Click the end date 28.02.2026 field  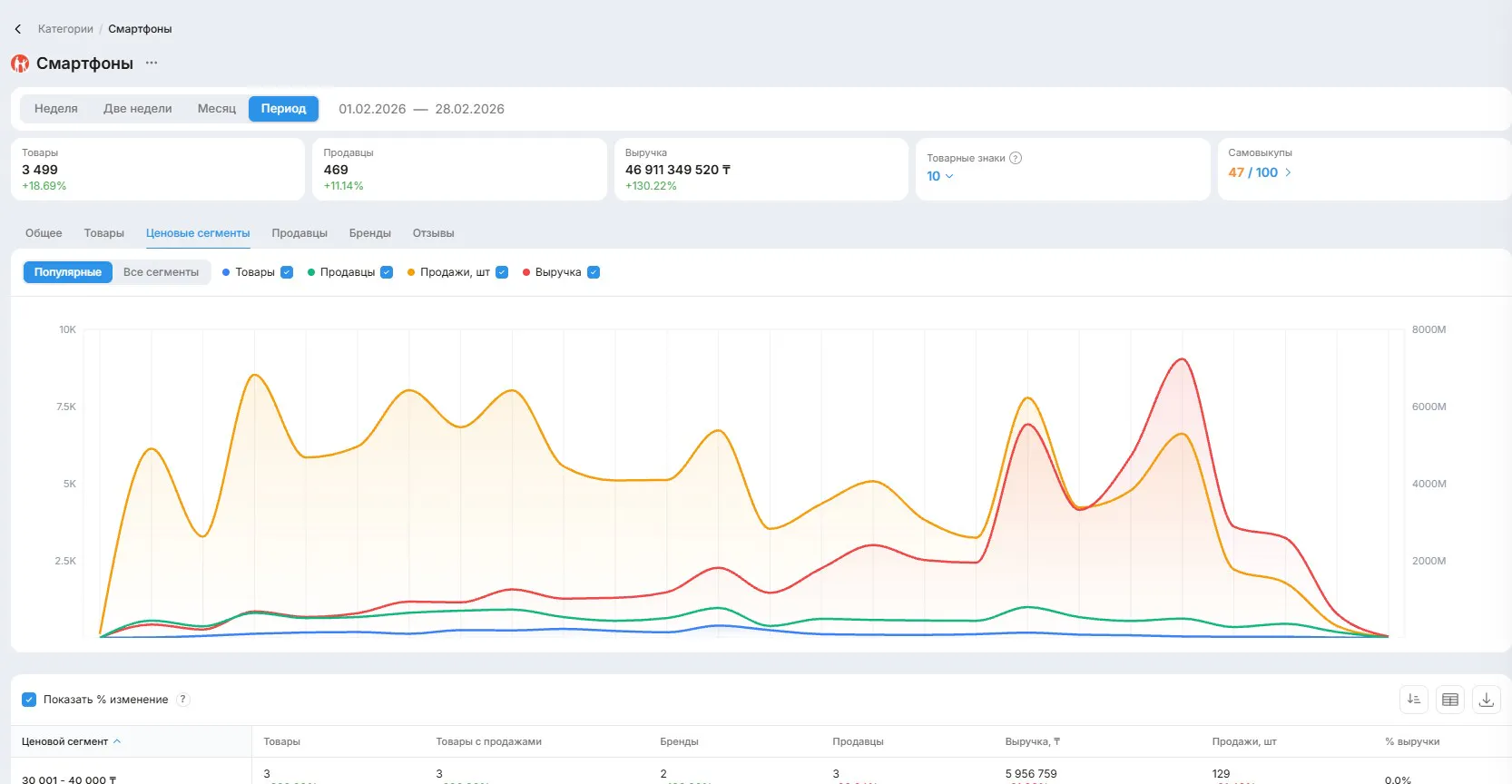click(469, 109)
